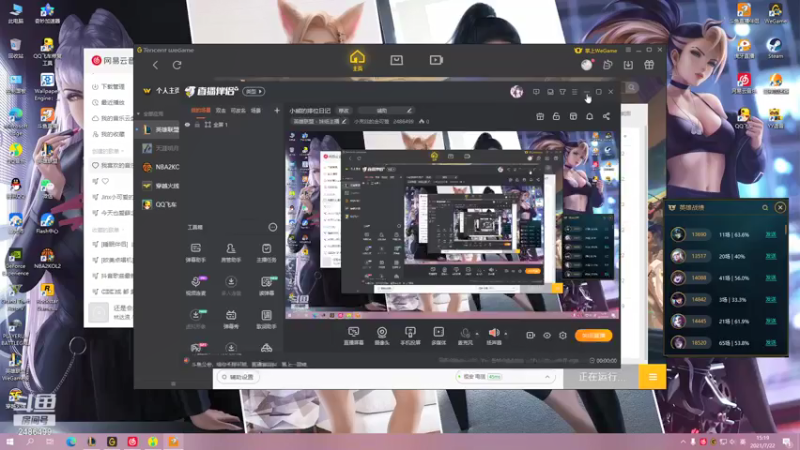The width and height of the screenshot is (800, 450).
Task: Add a 手机投屏 phone cast source
Action: pyautogui.click(x=410, y=336)
